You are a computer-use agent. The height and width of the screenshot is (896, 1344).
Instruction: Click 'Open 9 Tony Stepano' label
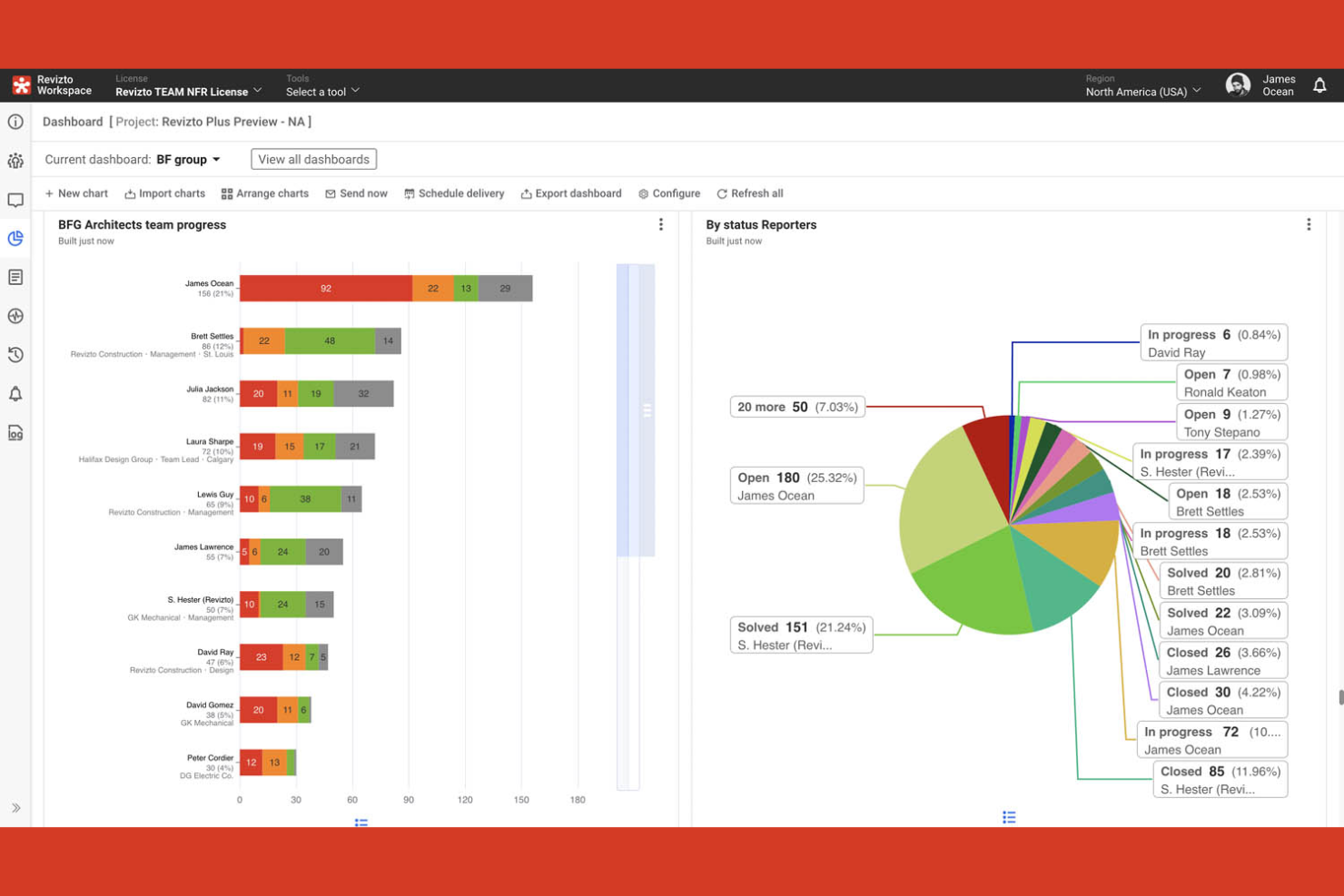click(1232, 422)
